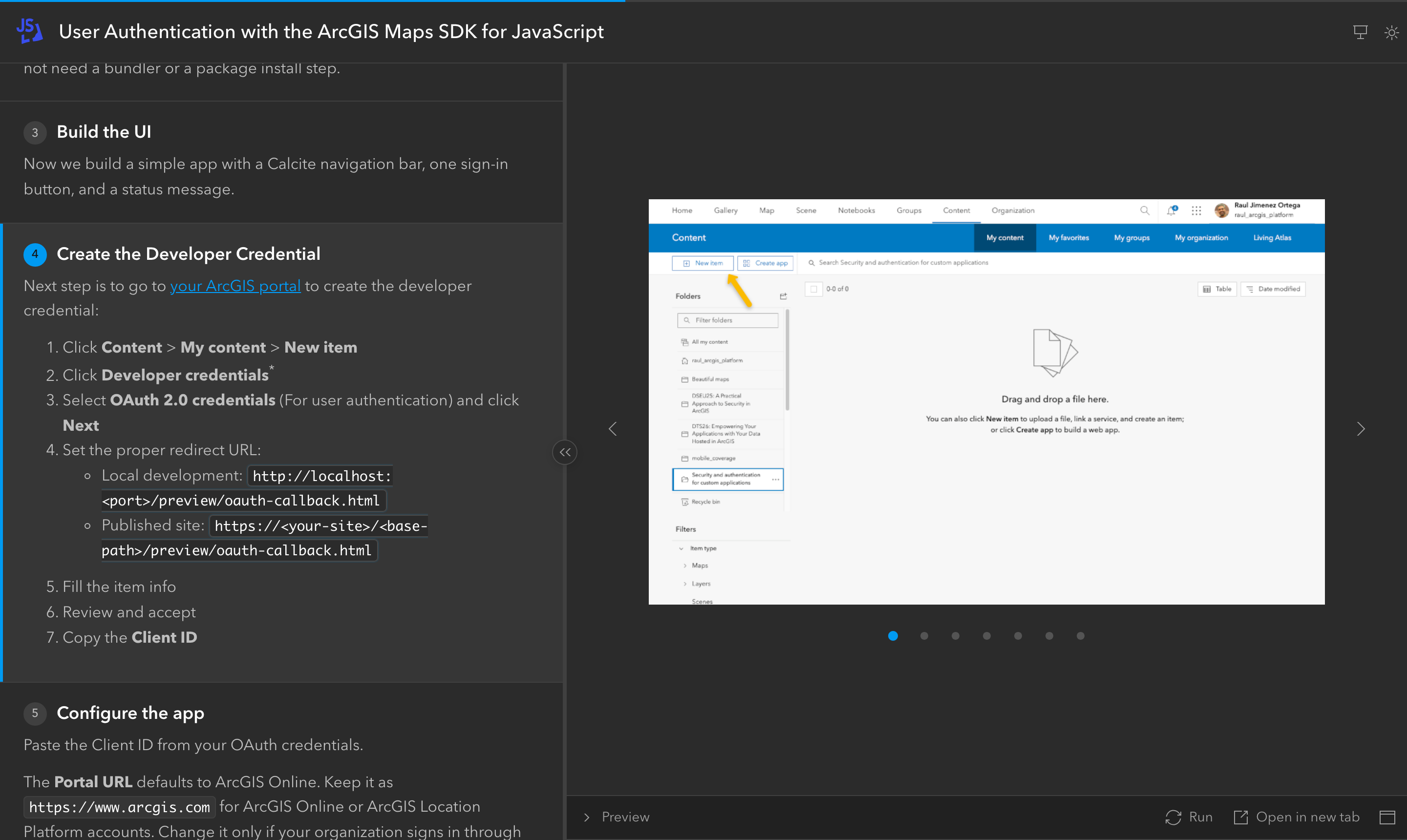Open presentation mode icon in header
The image size is (1407, 840).
1360,32
